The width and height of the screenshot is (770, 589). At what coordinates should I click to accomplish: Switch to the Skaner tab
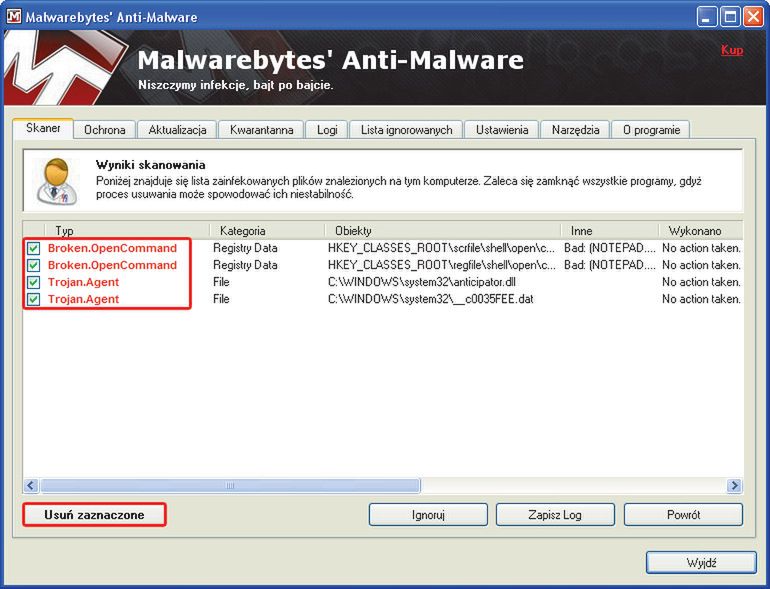(x=43, y=129)
